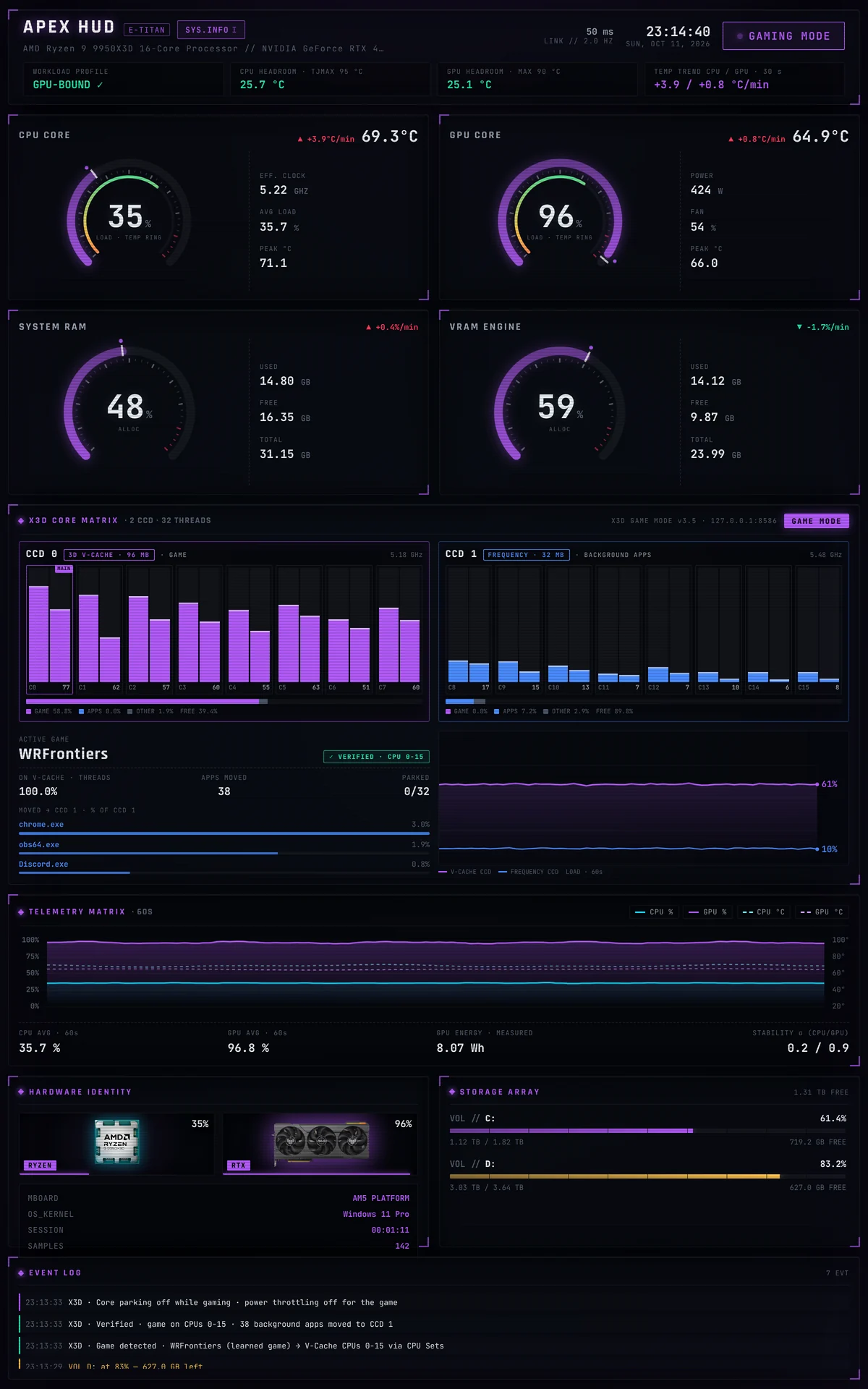The width and height of the screenshot is (868, 1389).
Task: Select core C8 bar group
Action: [x=469, y=629]
